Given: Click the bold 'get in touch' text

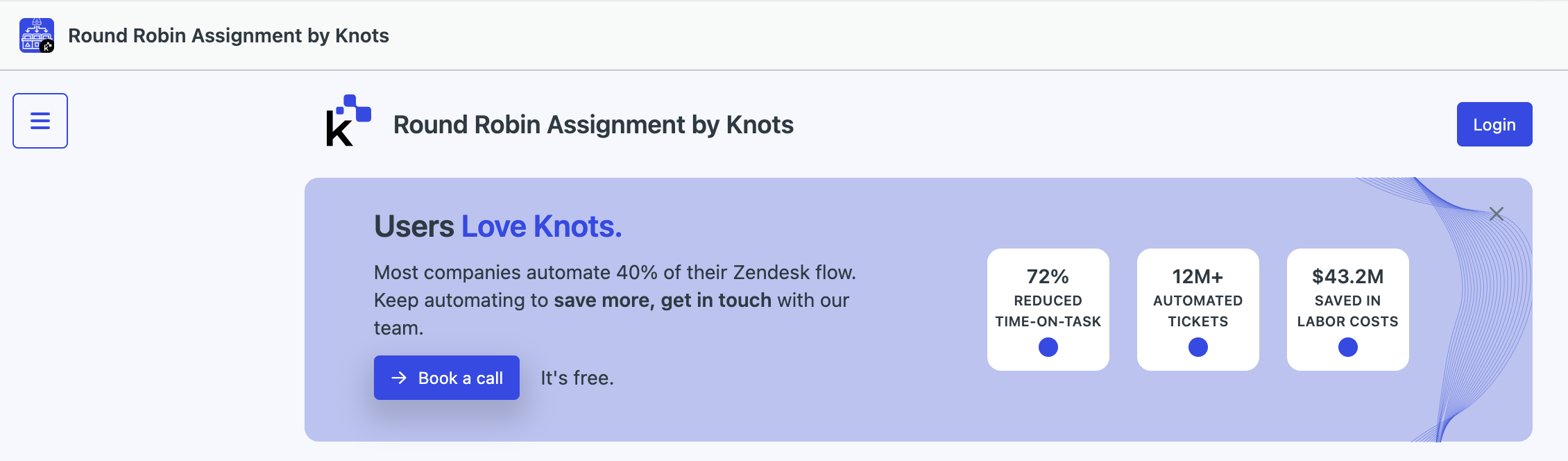Looking at the screenshot, I should tap(716, 301).
